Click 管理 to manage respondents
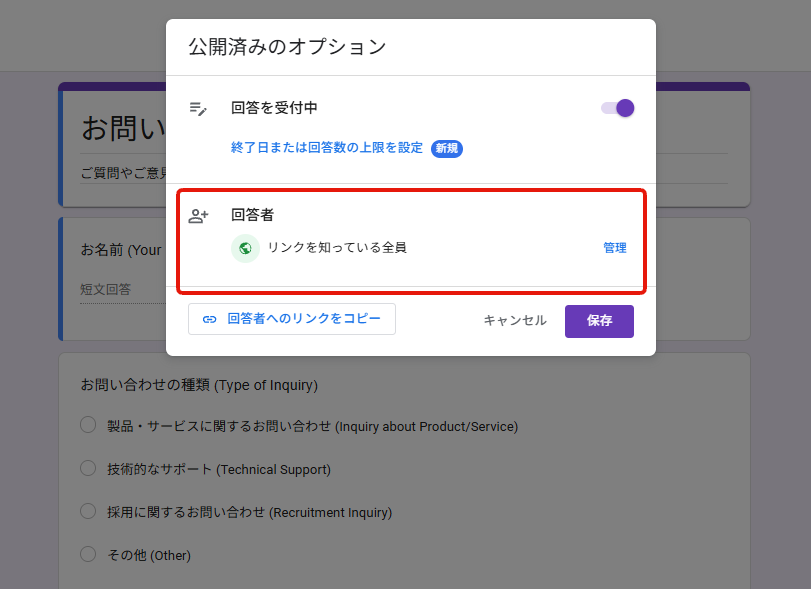 tap(614, 248)
